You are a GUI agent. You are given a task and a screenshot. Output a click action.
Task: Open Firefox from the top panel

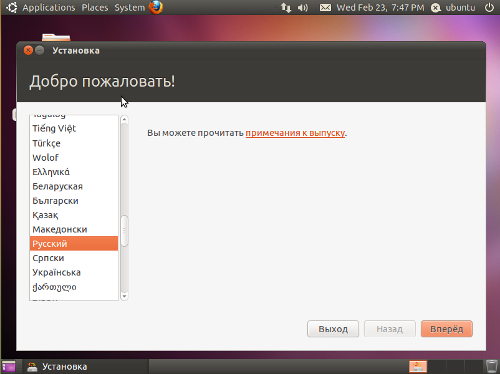156,7
